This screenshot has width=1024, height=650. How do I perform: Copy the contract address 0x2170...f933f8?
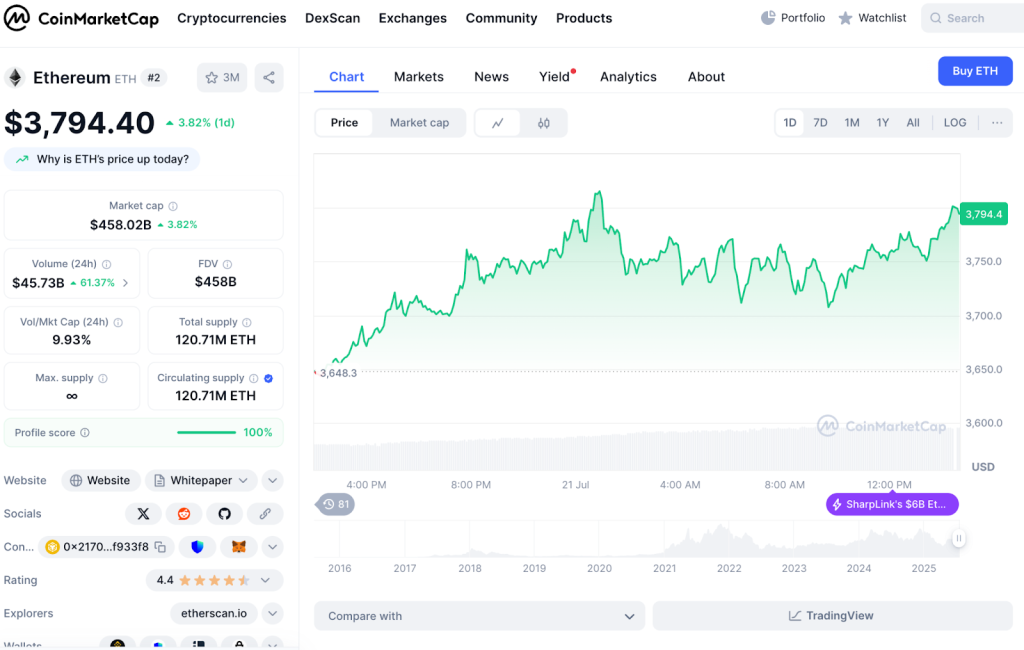[160, 547]
